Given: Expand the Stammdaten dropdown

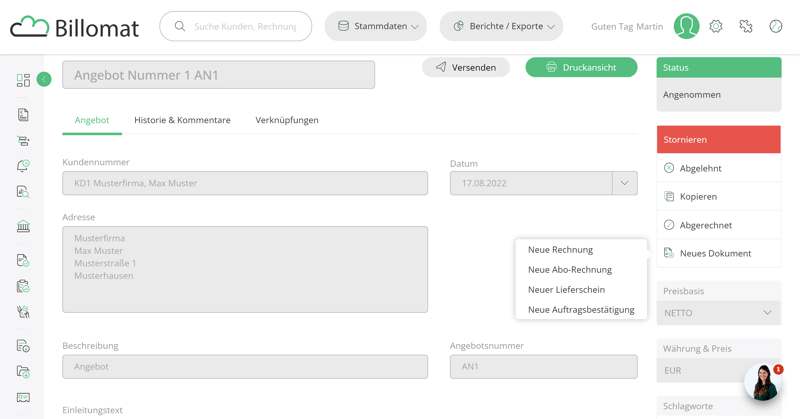Looking at the screenshot, I should tap(376, 27).
